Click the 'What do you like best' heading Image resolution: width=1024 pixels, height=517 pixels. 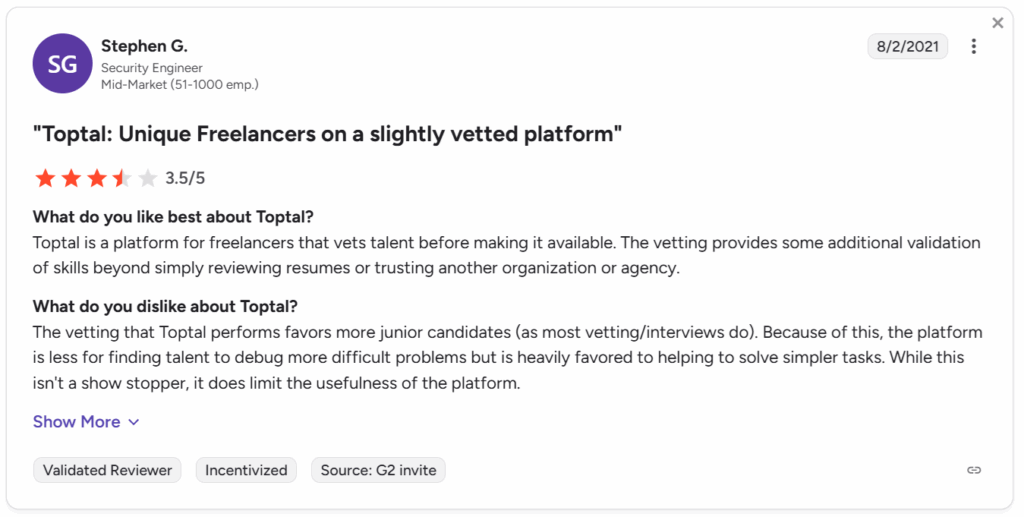pos(174,216)
